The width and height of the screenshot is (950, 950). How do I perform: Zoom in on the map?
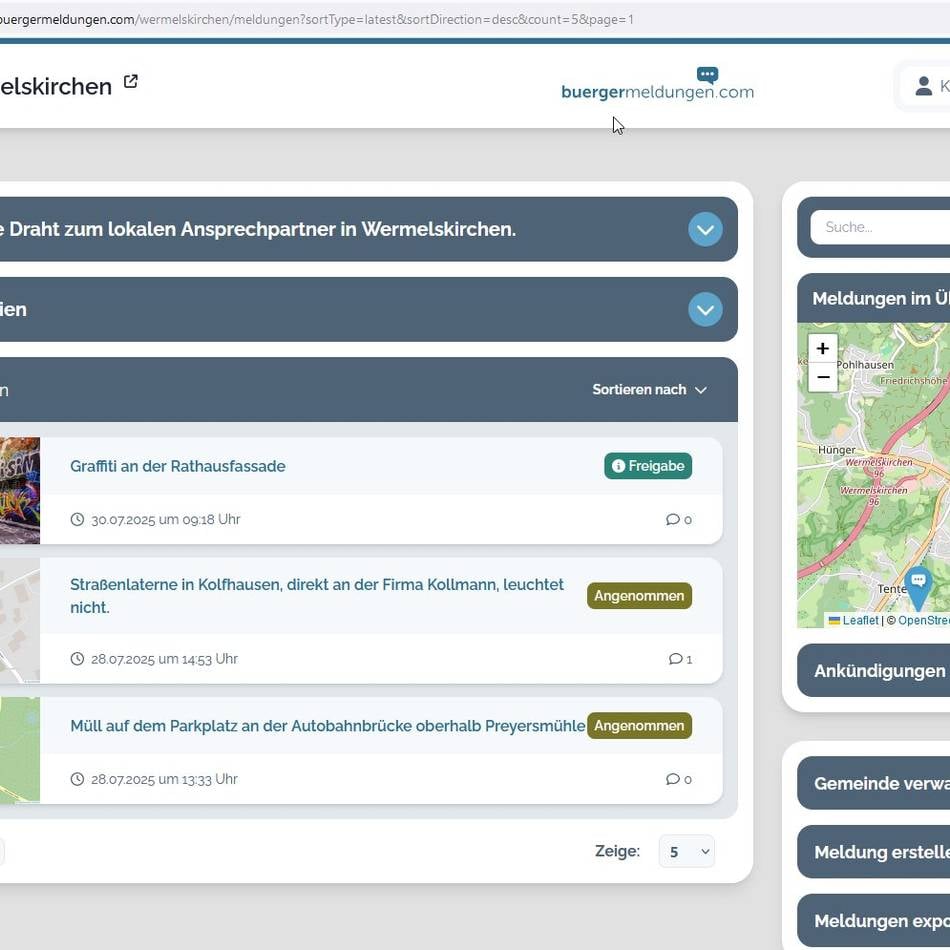click(822, 349)
